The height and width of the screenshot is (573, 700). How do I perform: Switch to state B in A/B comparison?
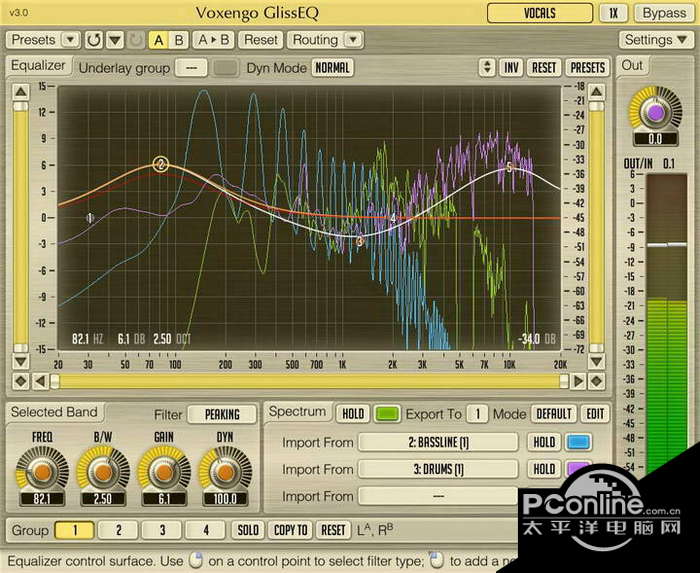click(x=179, y=40)
